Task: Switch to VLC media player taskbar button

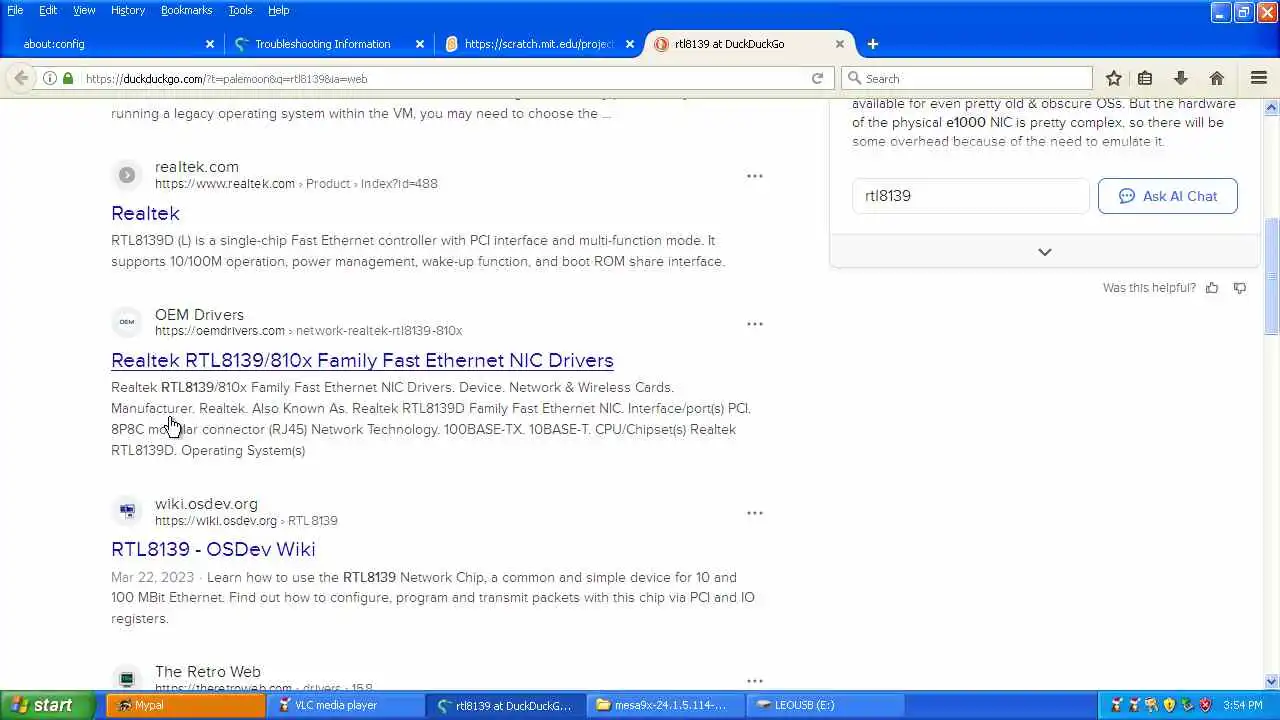Action: [346, 705]
